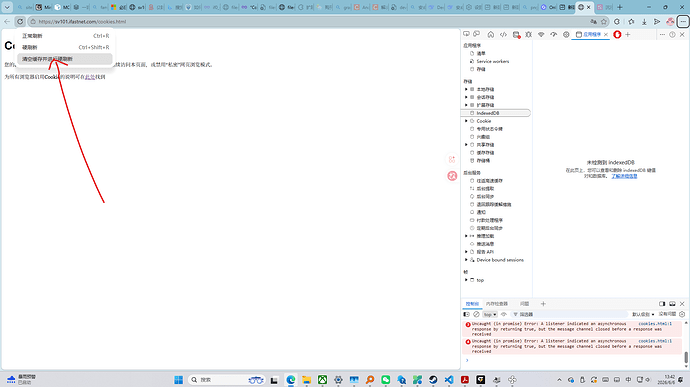Open console settings gear icon

pyautogui.click(x=682, y=314)
